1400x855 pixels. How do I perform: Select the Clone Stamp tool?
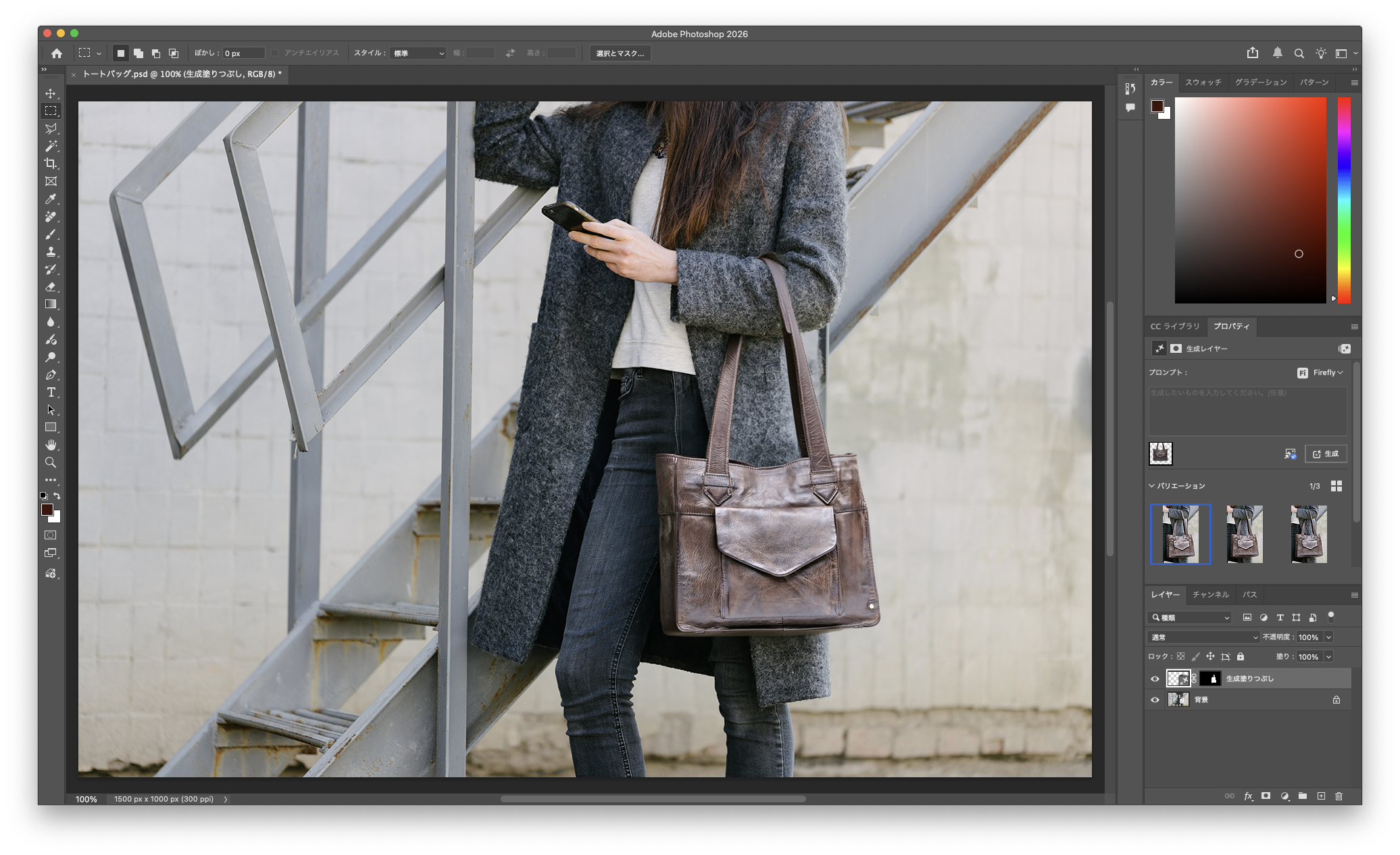(x=51, y=251)
